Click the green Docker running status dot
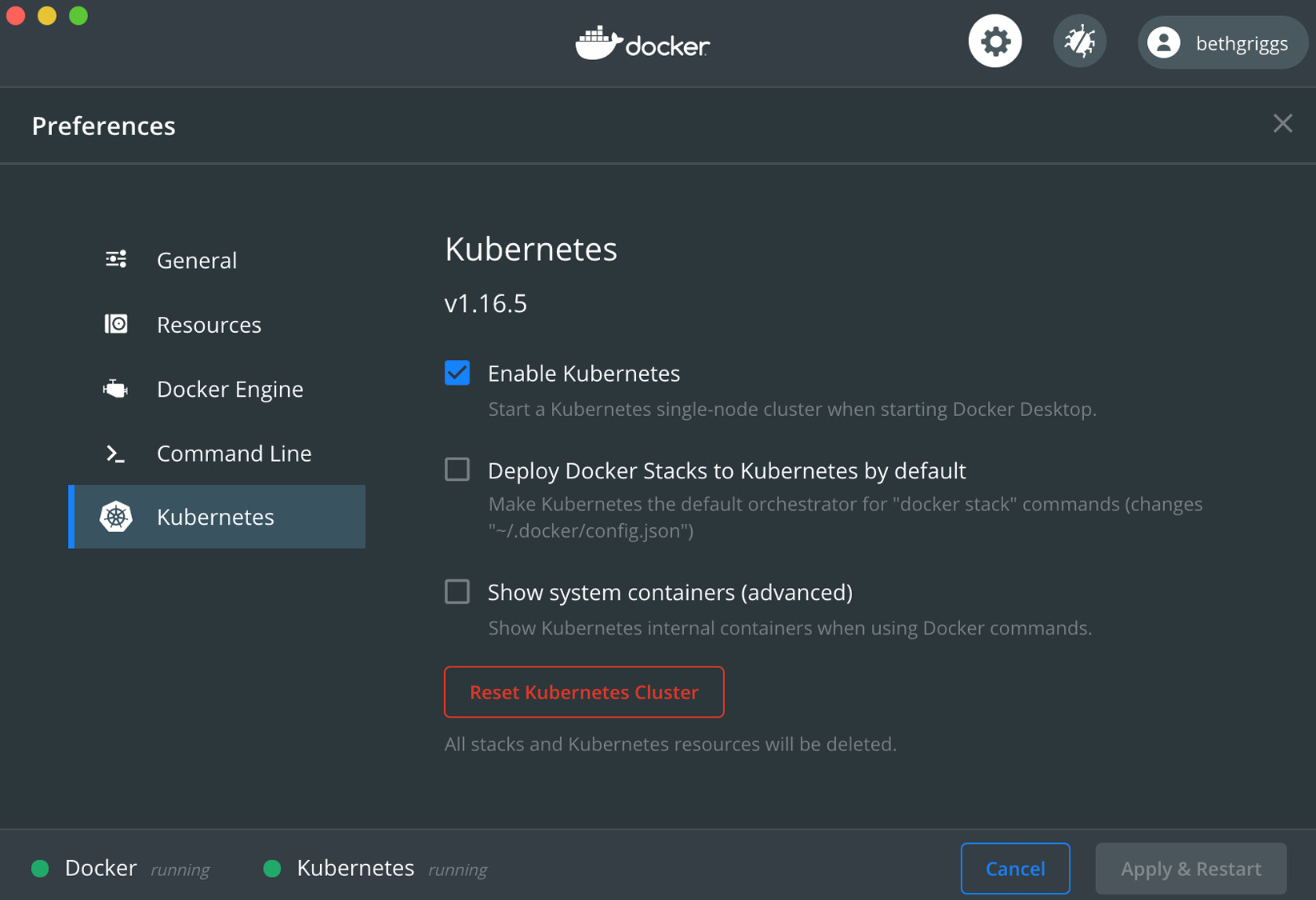Viewport: 1316px width, 900px height. 39,868
